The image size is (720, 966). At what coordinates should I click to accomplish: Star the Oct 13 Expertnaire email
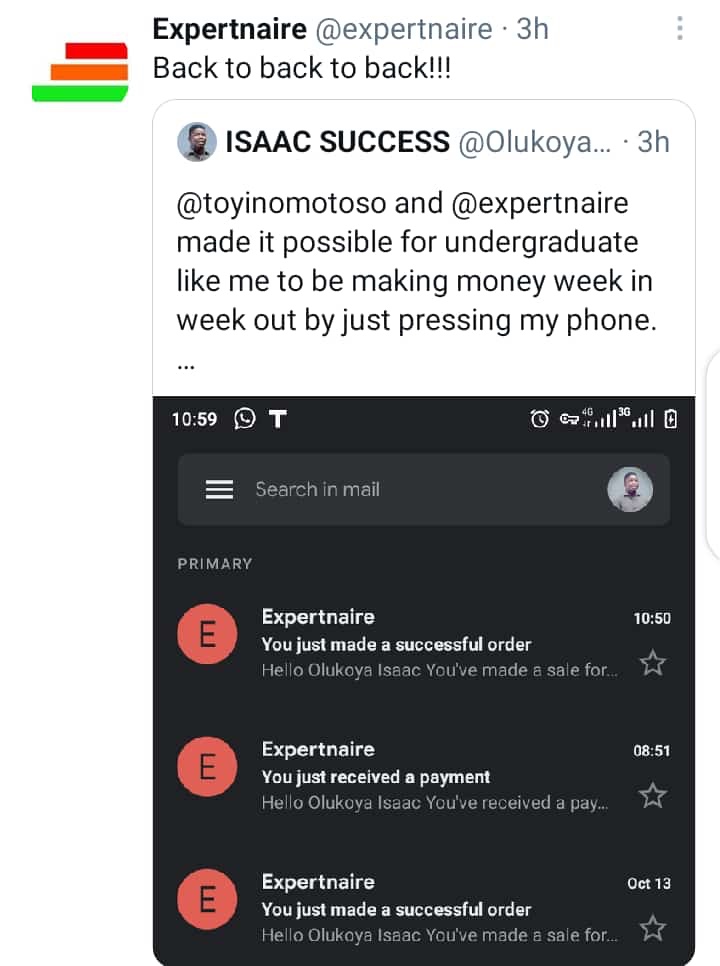point(652,928)
